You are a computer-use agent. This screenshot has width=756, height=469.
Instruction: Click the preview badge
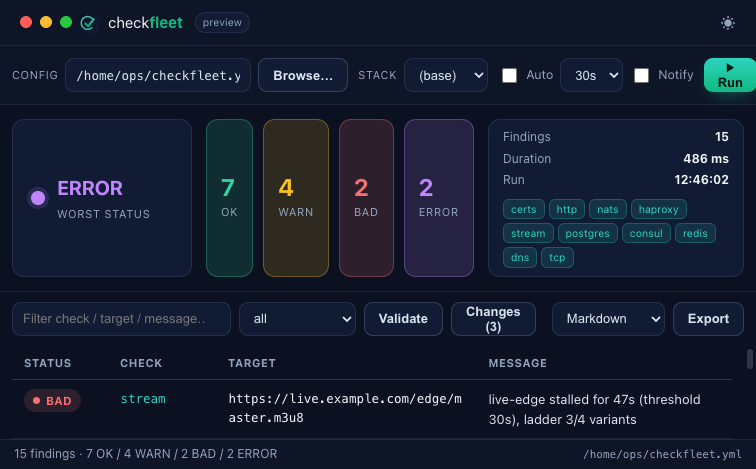click(222, 23)
